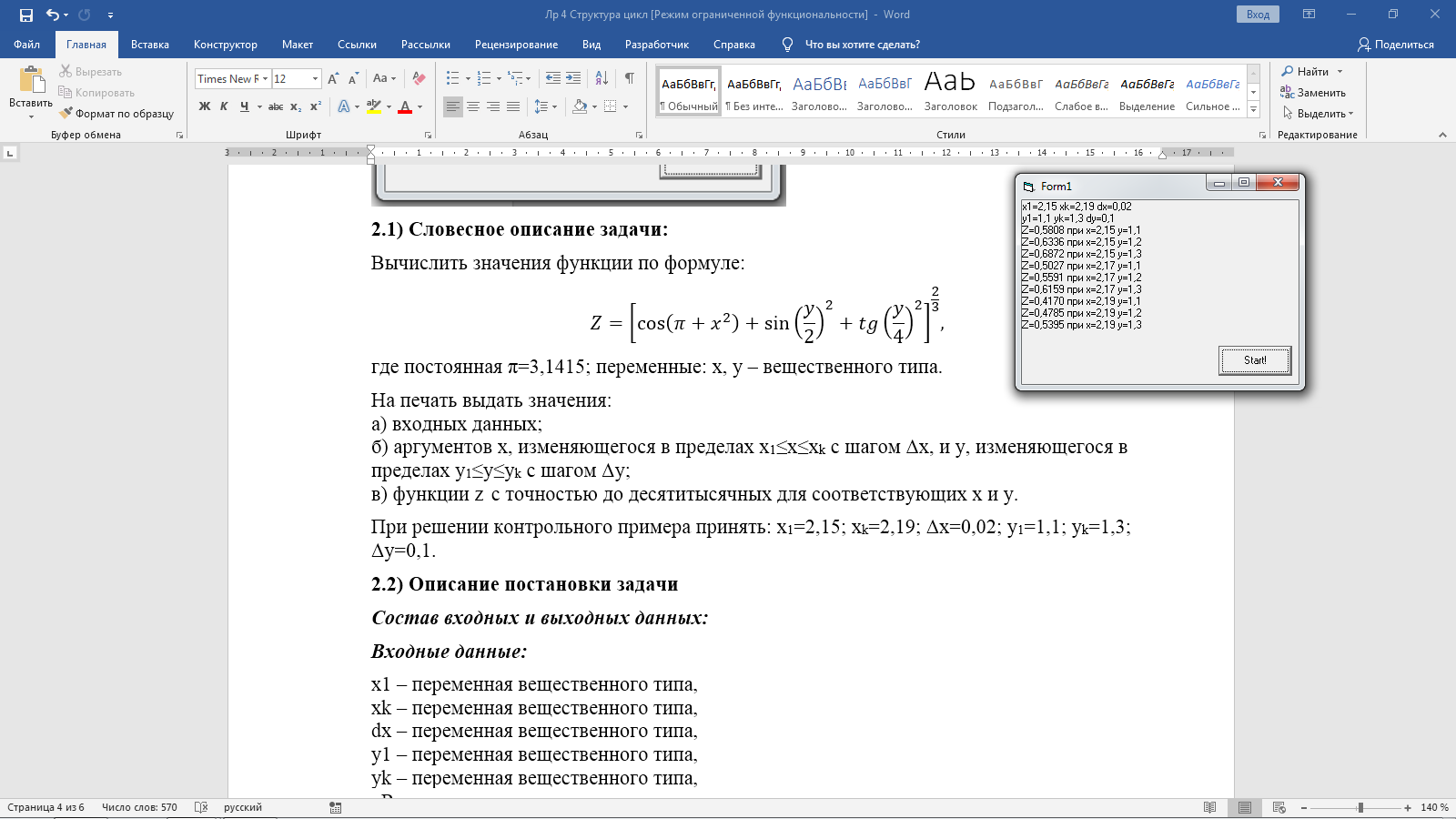The image size is (1456, 819).
Task: Switch to the Конструктор tab
Action: coord(225,44)
